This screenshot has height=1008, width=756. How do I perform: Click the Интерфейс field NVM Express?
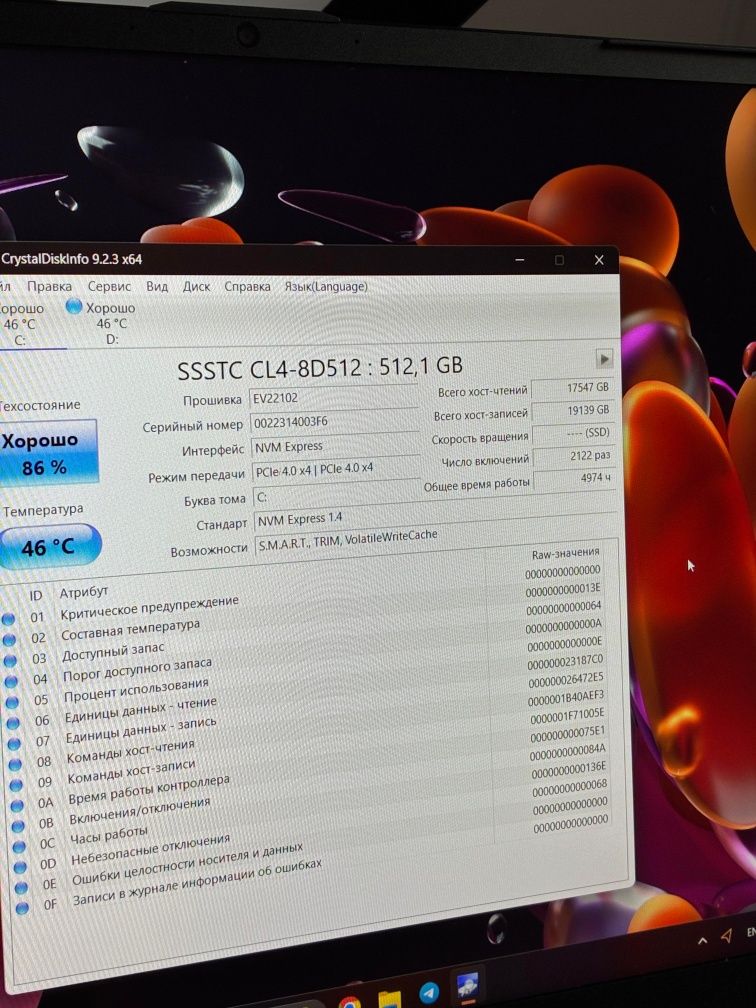point(335,446)
